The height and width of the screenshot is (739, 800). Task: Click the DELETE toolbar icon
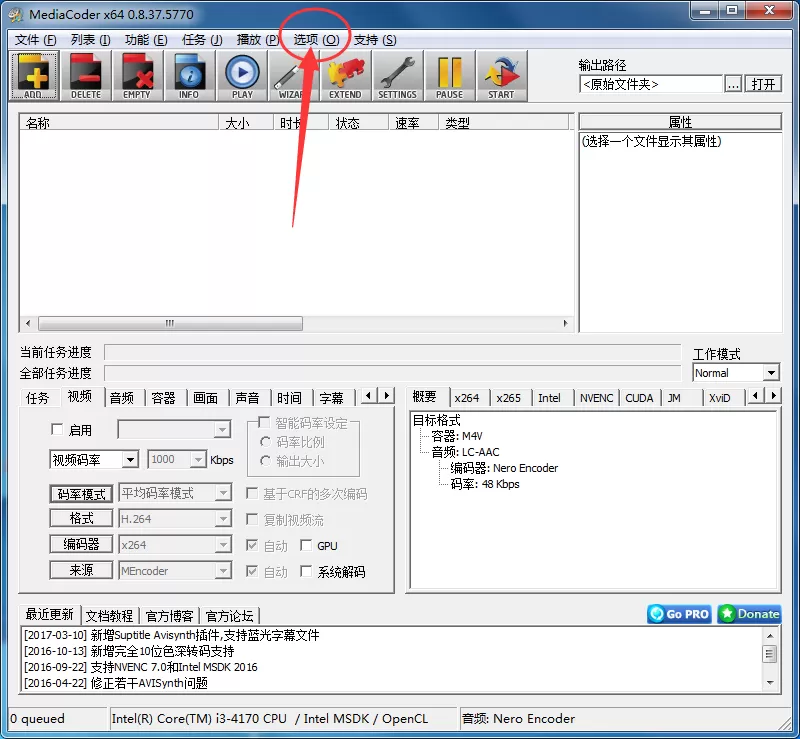pyautogui.click(x=86, y=76)
